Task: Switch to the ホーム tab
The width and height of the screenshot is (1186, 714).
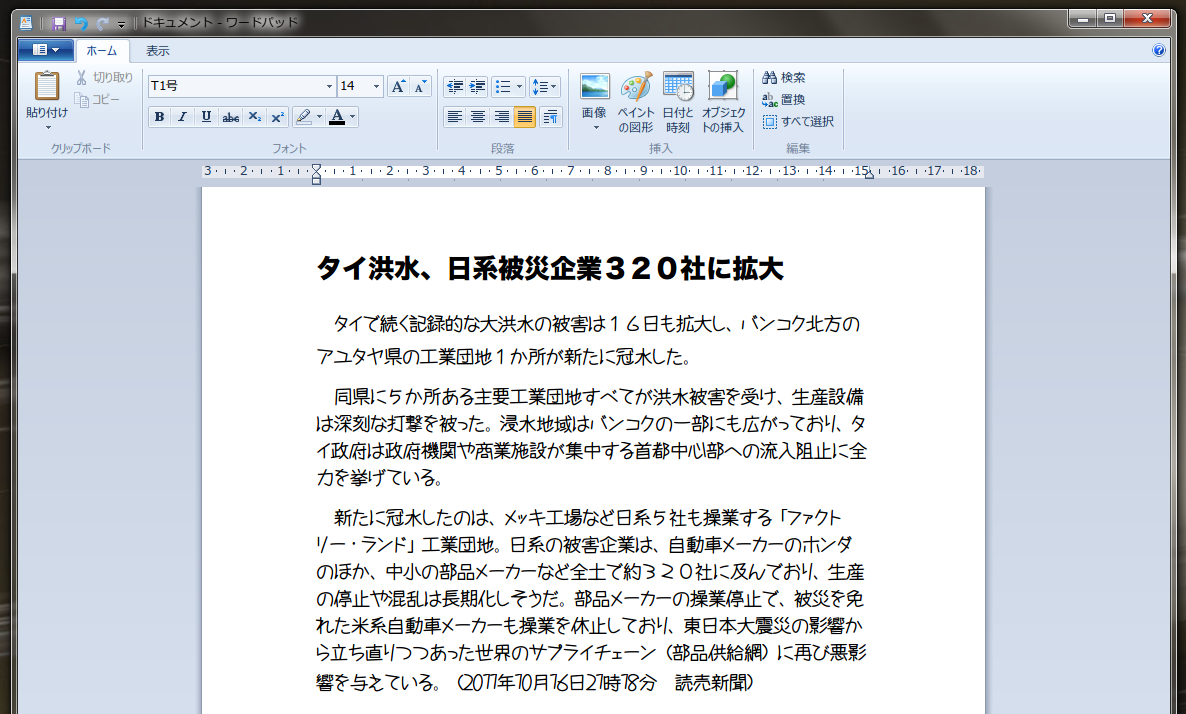Action: (x=101, y=51)
